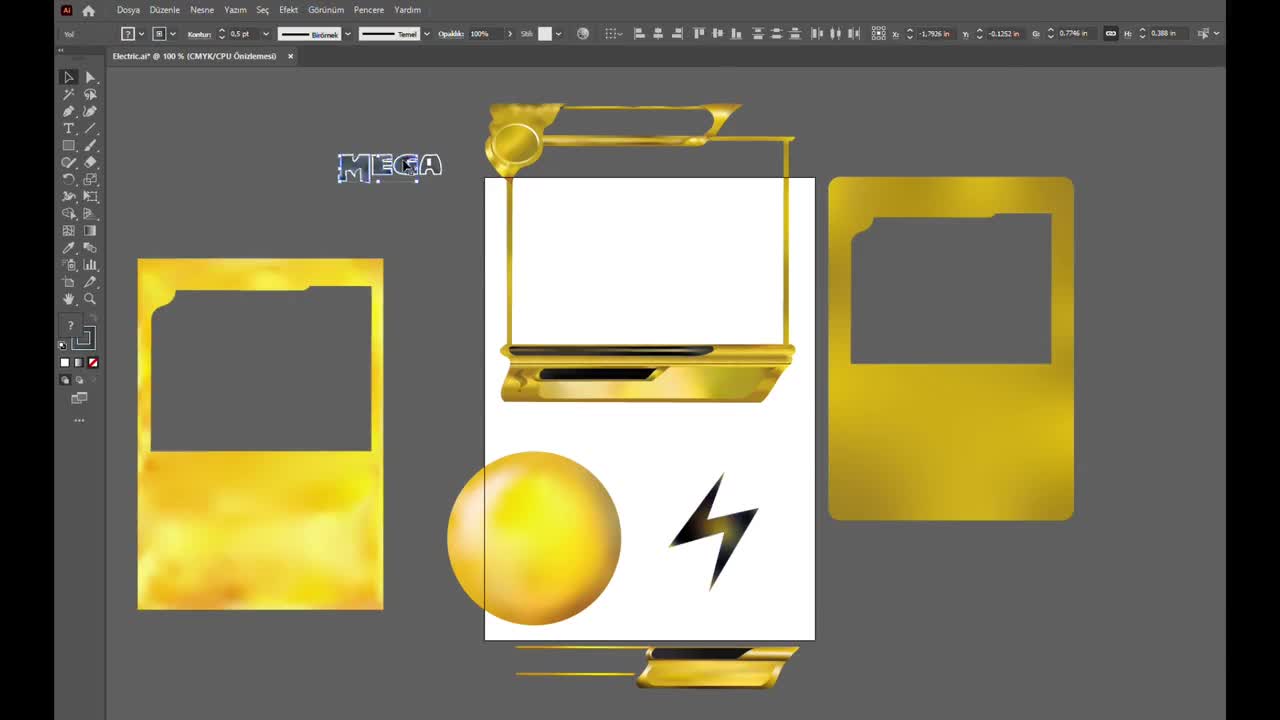The image size is (1280, 720).
Task: Choose the Rotate tool
Action: [x=68, y=179]
